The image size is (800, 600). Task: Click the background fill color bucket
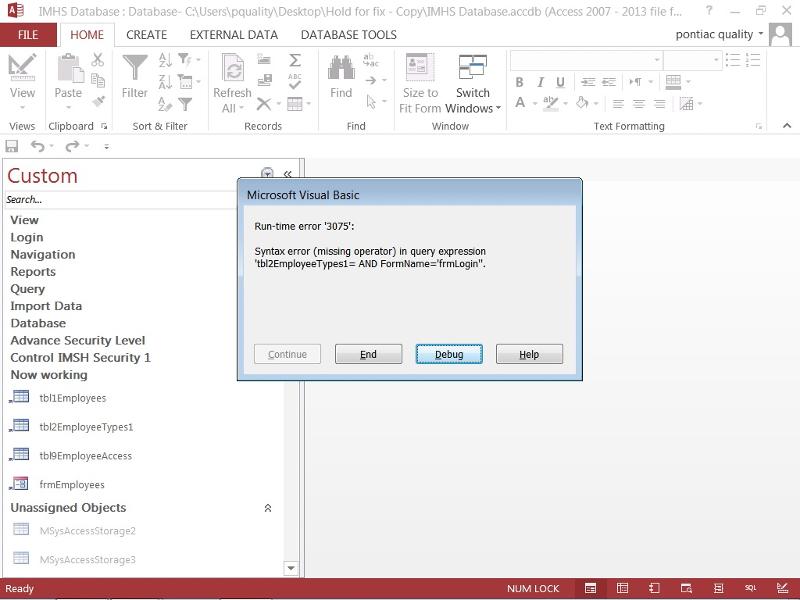(582, 103)
